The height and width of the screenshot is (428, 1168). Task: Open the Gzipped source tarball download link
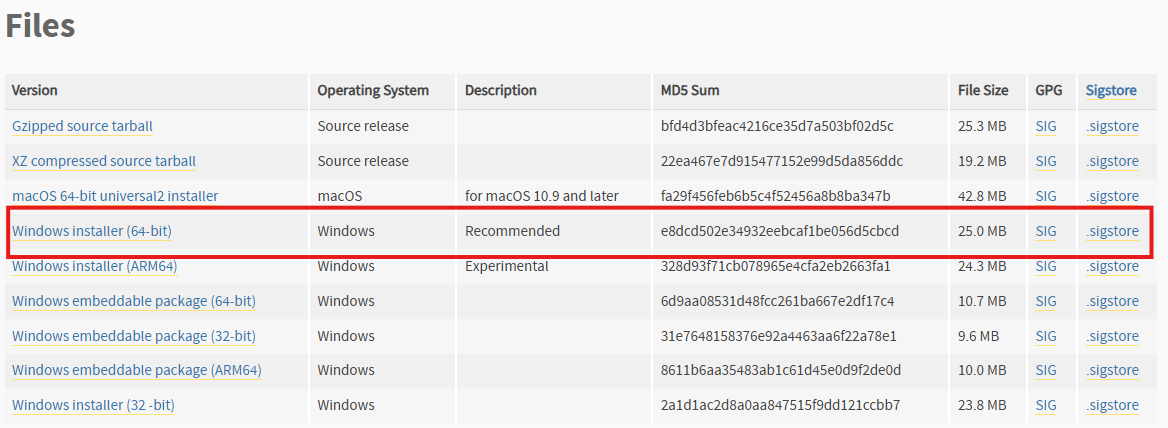point(83,127)
